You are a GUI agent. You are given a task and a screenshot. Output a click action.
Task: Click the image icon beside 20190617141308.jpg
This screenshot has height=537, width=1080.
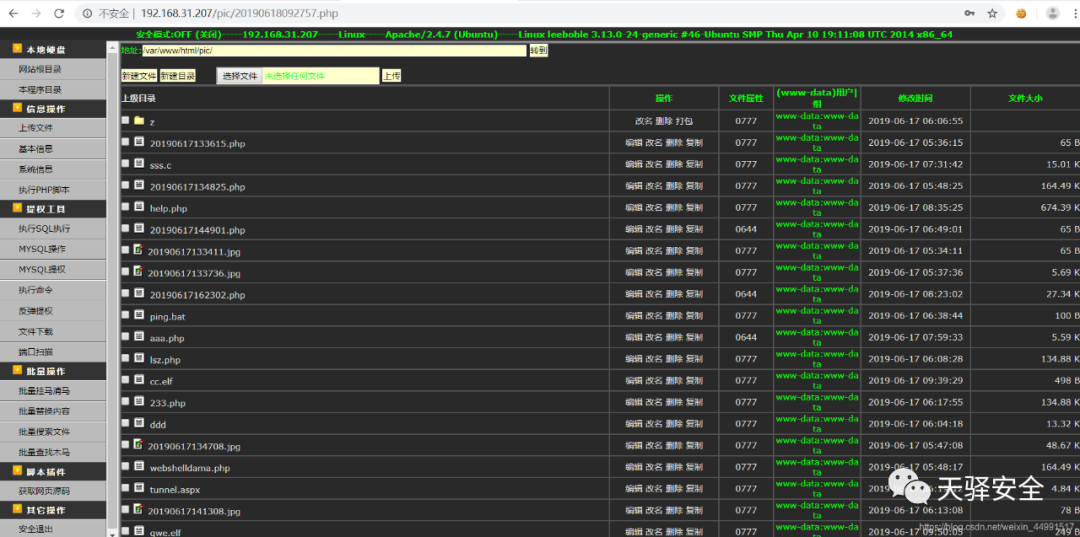[139, 509]
